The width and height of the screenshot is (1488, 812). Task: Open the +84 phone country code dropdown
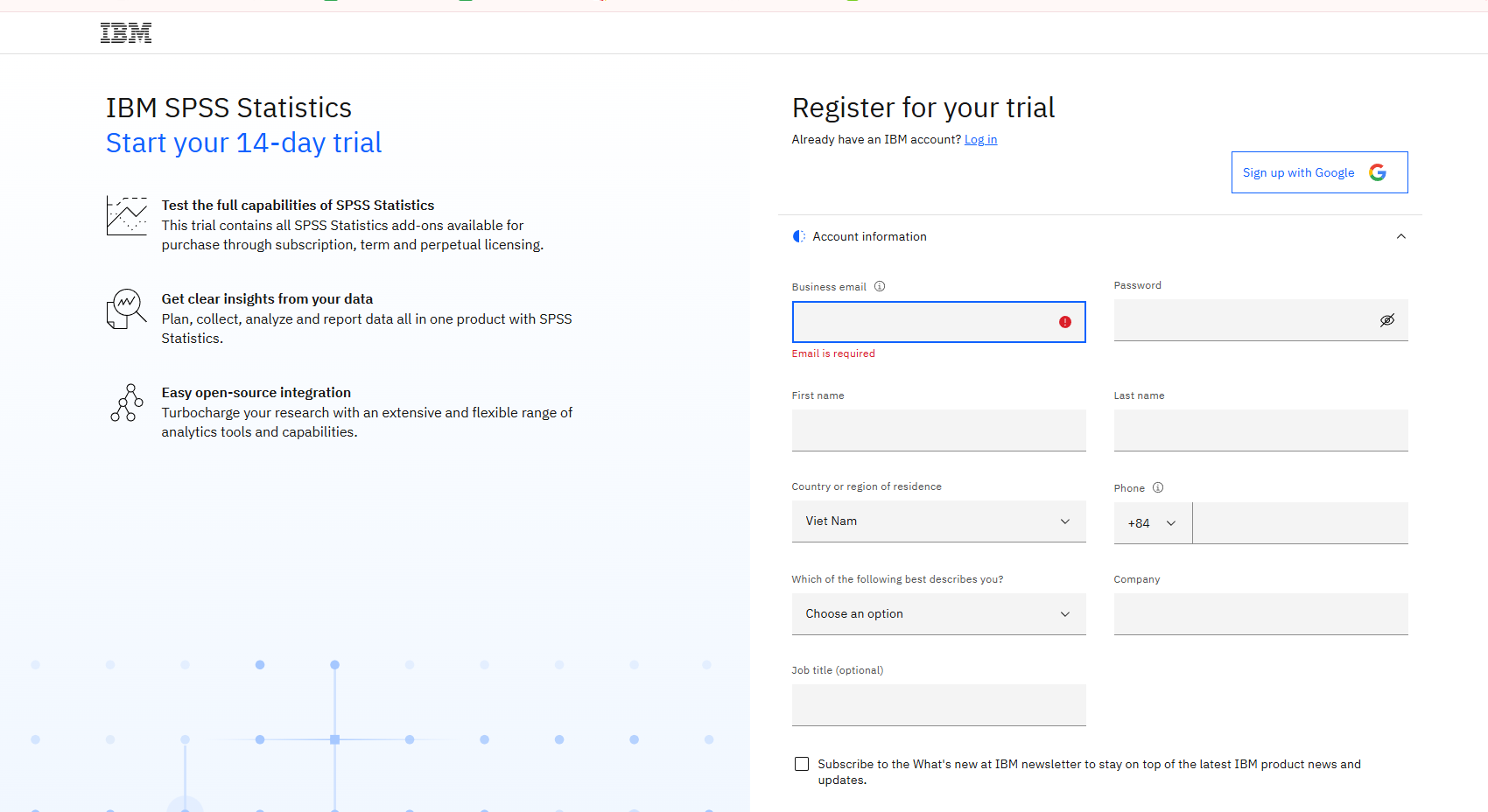click(1152, 523)
